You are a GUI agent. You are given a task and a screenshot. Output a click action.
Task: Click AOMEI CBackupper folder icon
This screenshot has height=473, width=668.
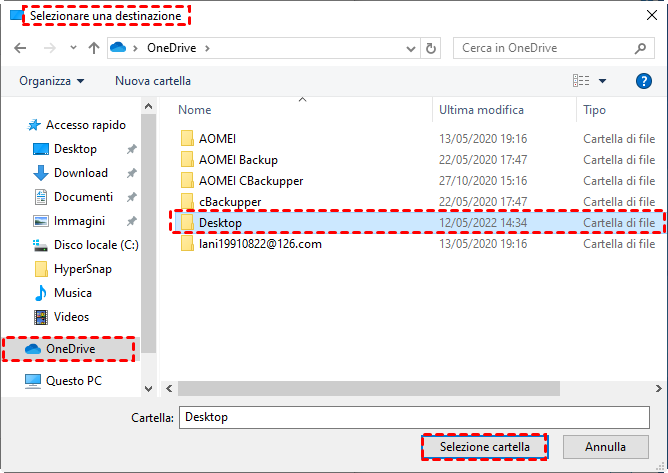coord(187,180)
